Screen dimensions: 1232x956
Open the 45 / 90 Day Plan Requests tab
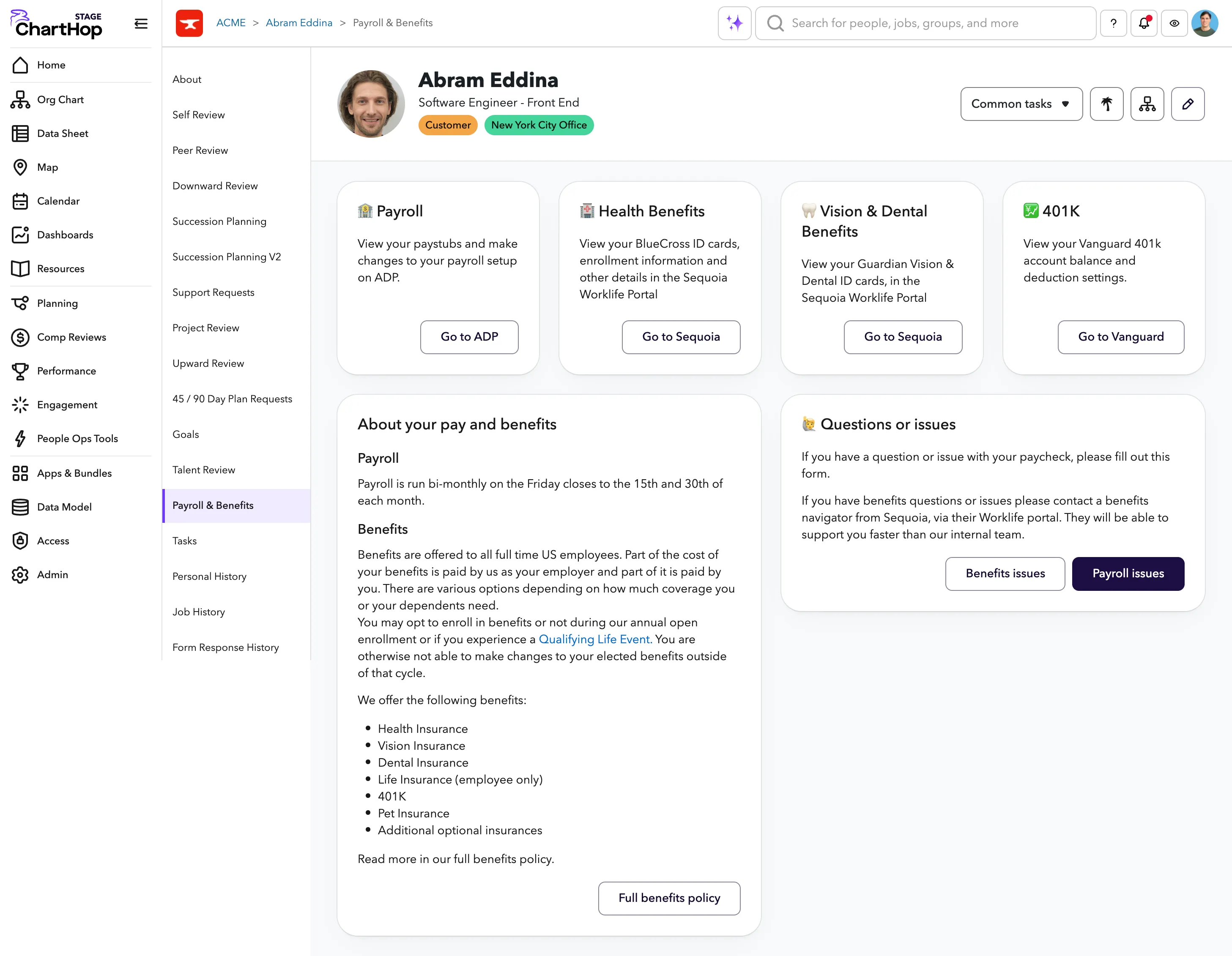(236, 399)
